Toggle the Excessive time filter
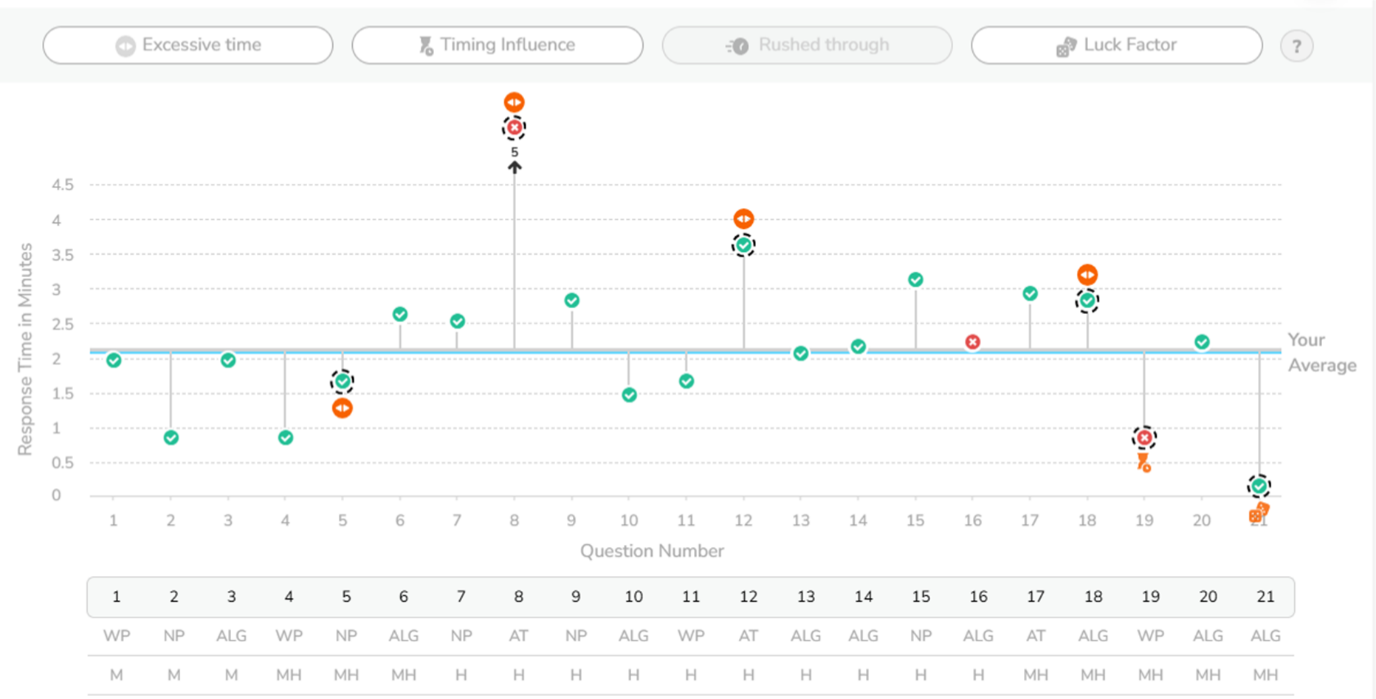Viewport: 1376px width, 699px height. click(x=188, y=45)
